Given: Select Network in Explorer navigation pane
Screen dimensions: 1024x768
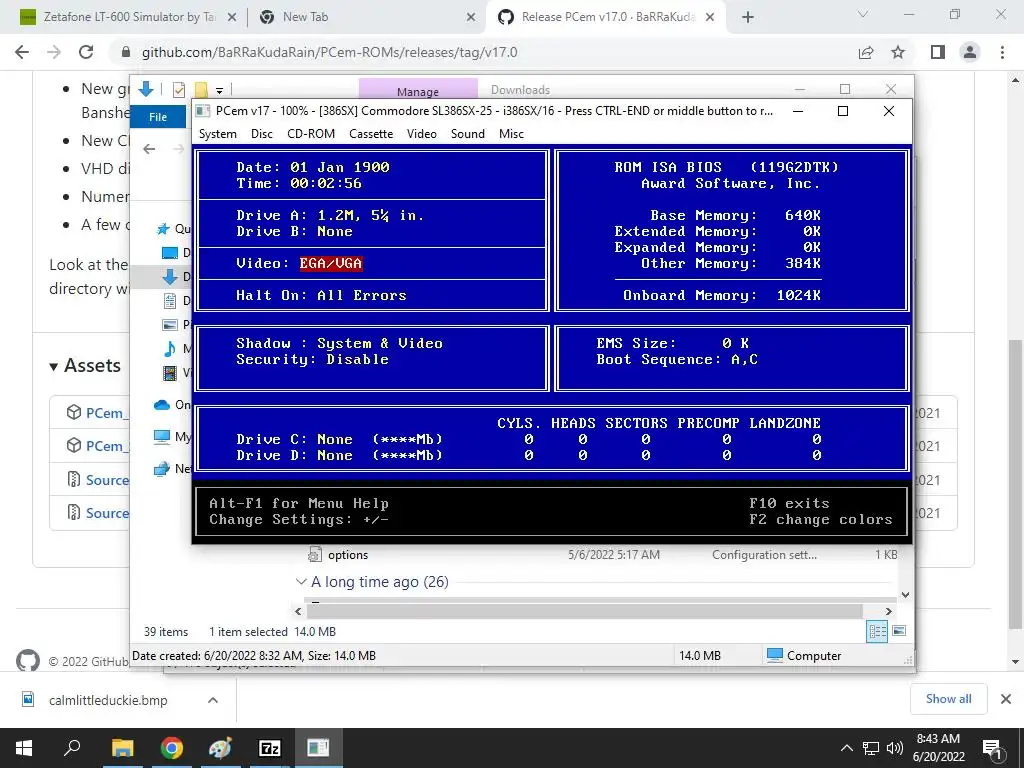Looking at the screenshot, I should pos(172,468).
